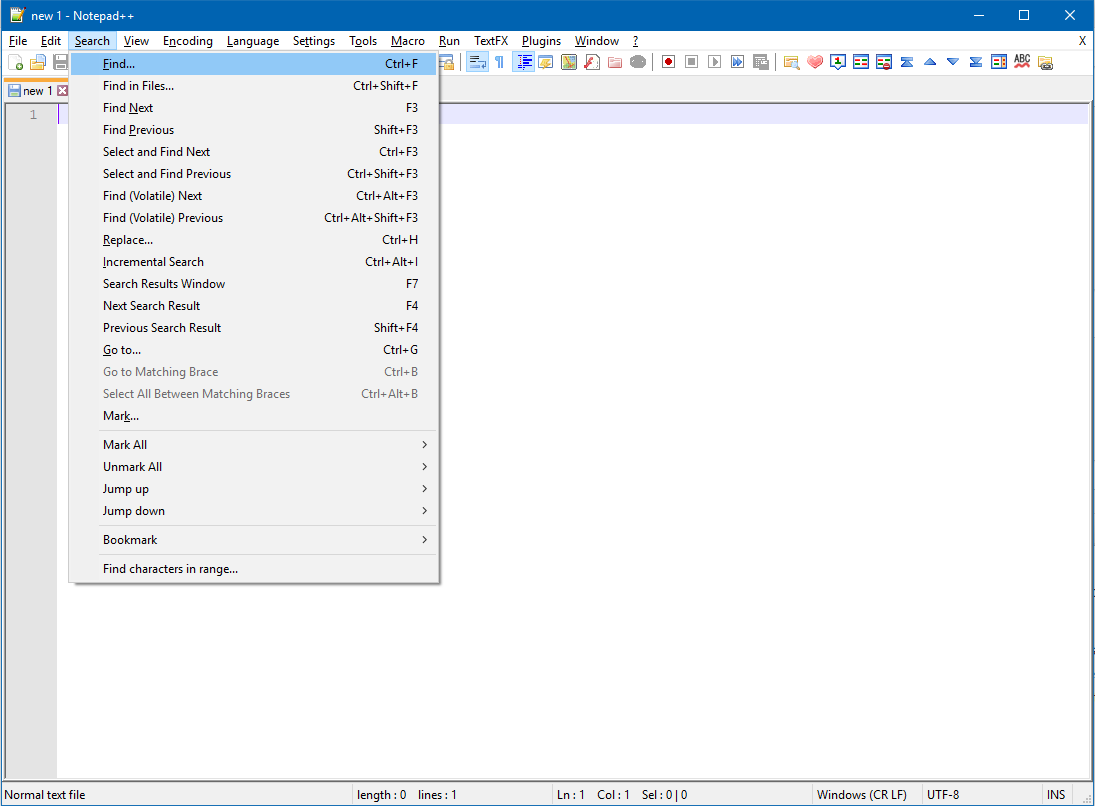Select Next Search Result entry
Screen dimensions: 1095x806
[x=253, y=306]
